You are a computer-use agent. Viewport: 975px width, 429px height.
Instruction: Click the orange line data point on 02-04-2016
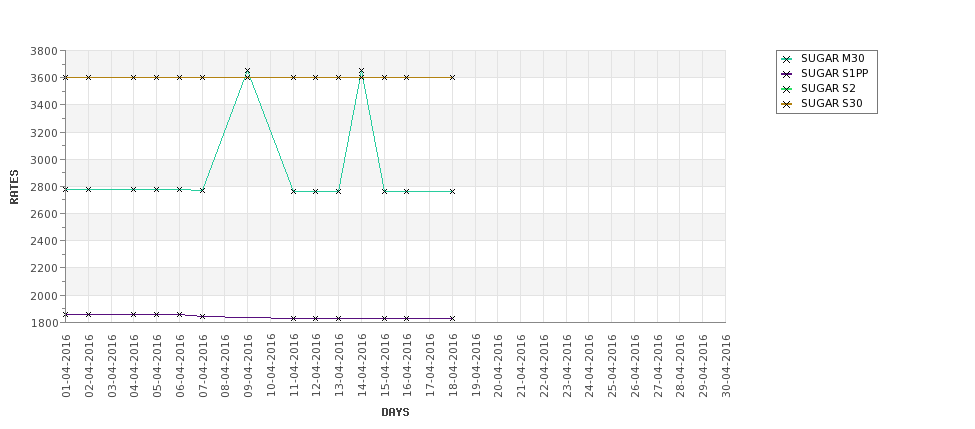point(88,78)
